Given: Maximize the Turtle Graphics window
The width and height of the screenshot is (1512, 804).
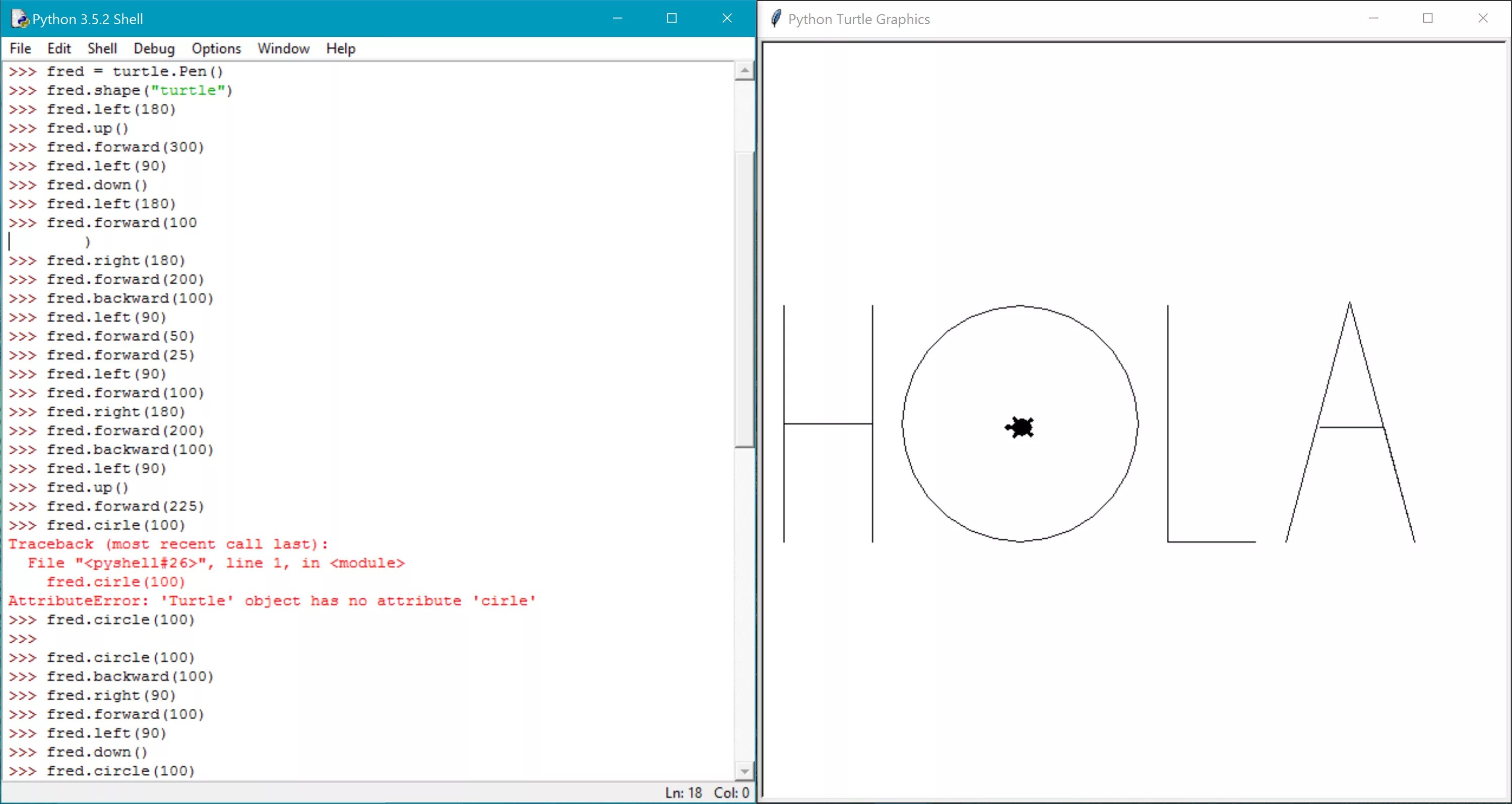Looking at the screenshot, I should coord(1428,19).
